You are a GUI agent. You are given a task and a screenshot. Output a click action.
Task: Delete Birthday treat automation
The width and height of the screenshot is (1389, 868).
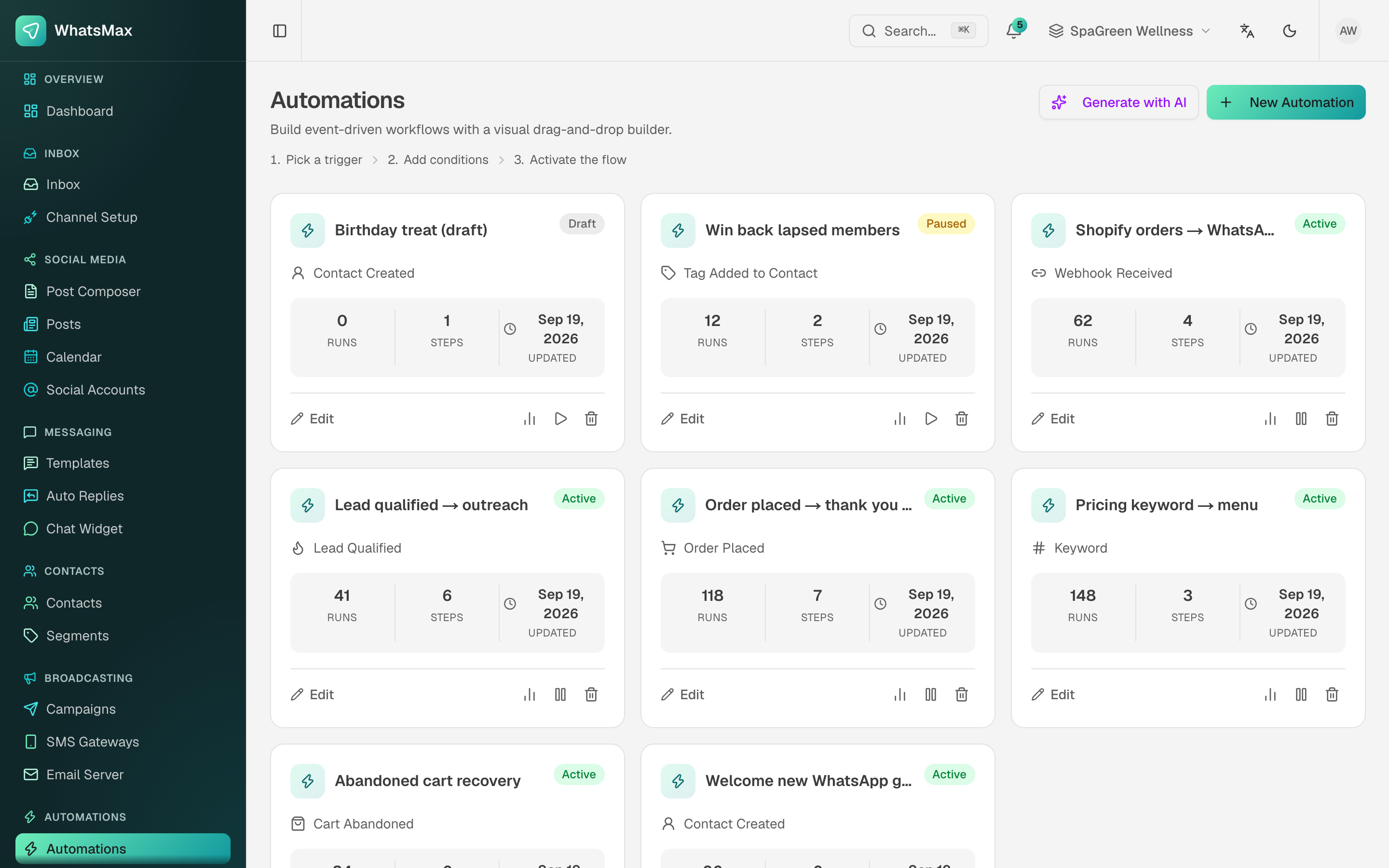coord(591,419)
